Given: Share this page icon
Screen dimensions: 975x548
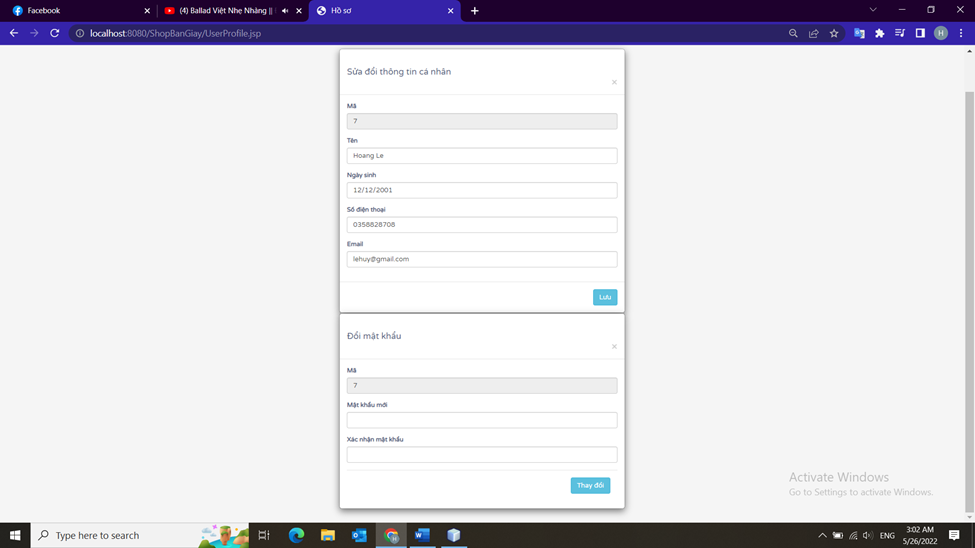Looking at the screenshot, I should [813, 34].
